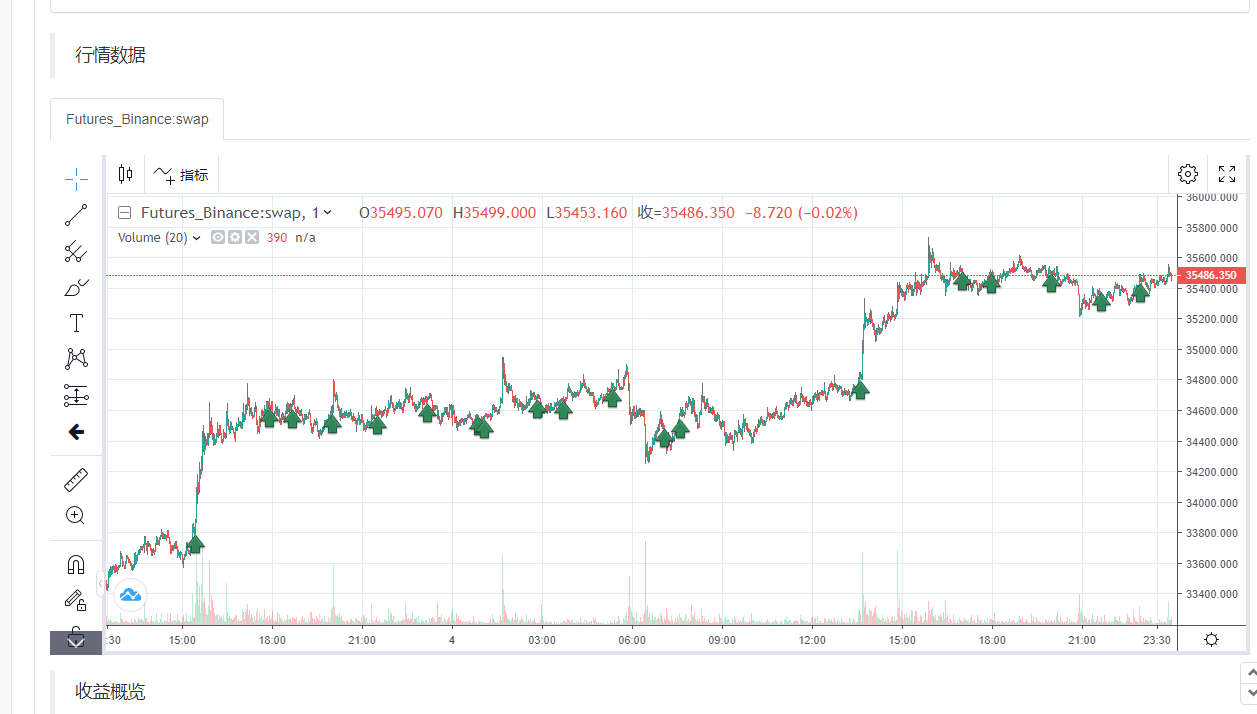The image size is (1257, 714).
Task: Hide the Volume indicator with eye icon
Action: pyautogui.click(x=218, y=237)
